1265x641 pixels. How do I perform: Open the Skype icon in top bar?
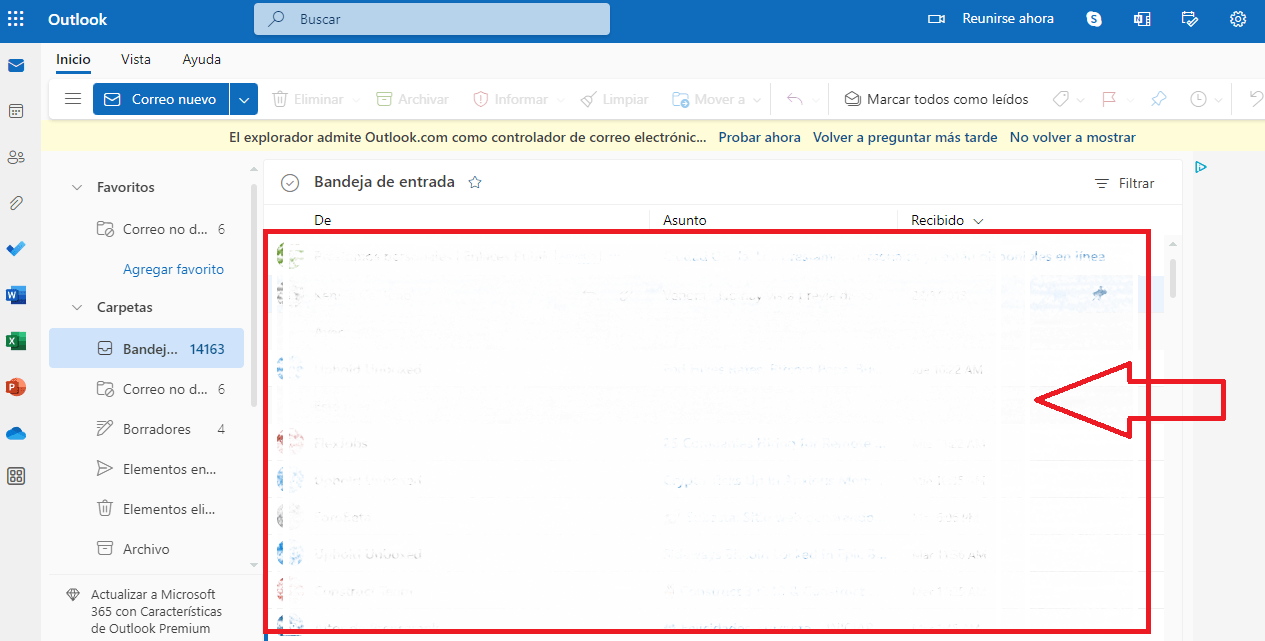click(x=1093, y=18)
